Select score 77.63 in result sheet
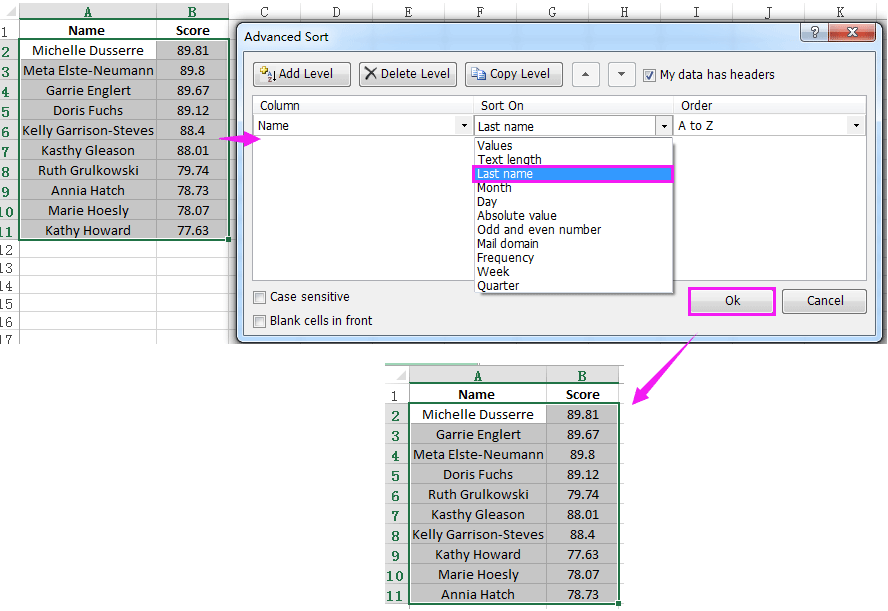 tap(583, 555)
